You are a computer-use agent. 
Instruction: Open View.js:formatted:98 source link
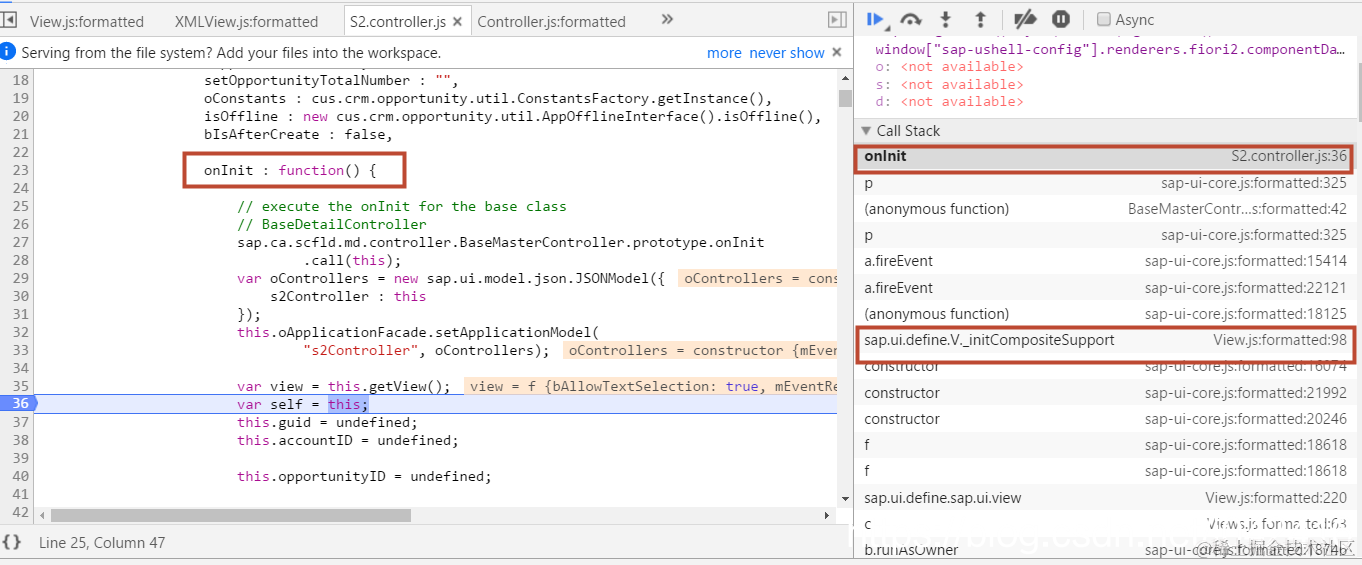[1280, 340]
